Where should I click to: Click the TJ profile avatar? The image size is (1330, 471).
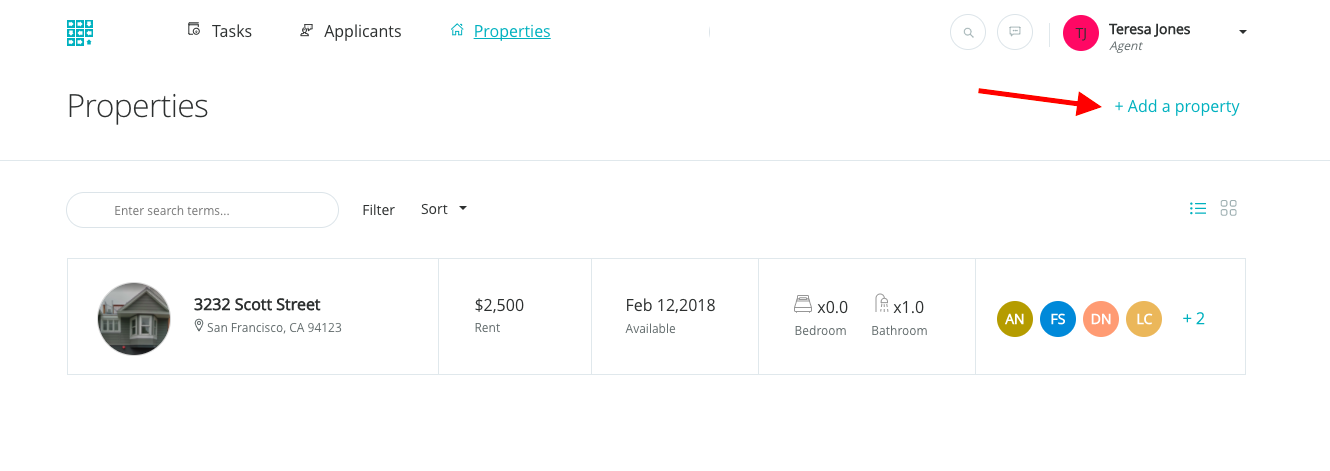[x=1081, y=33]
